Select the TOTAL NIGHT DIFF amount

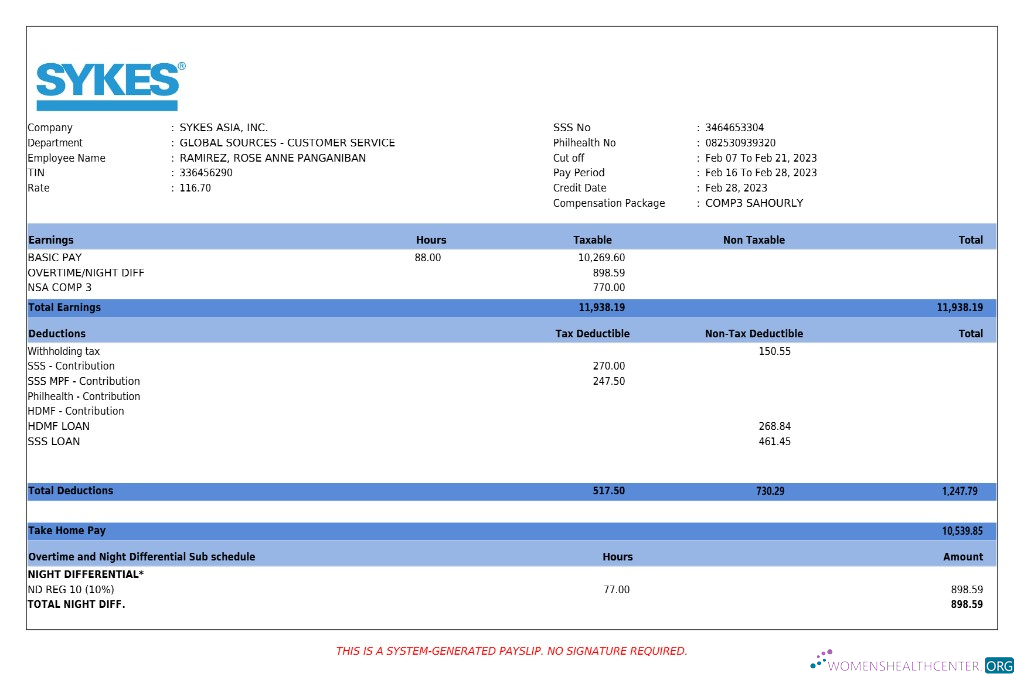(x=967, y=604)
